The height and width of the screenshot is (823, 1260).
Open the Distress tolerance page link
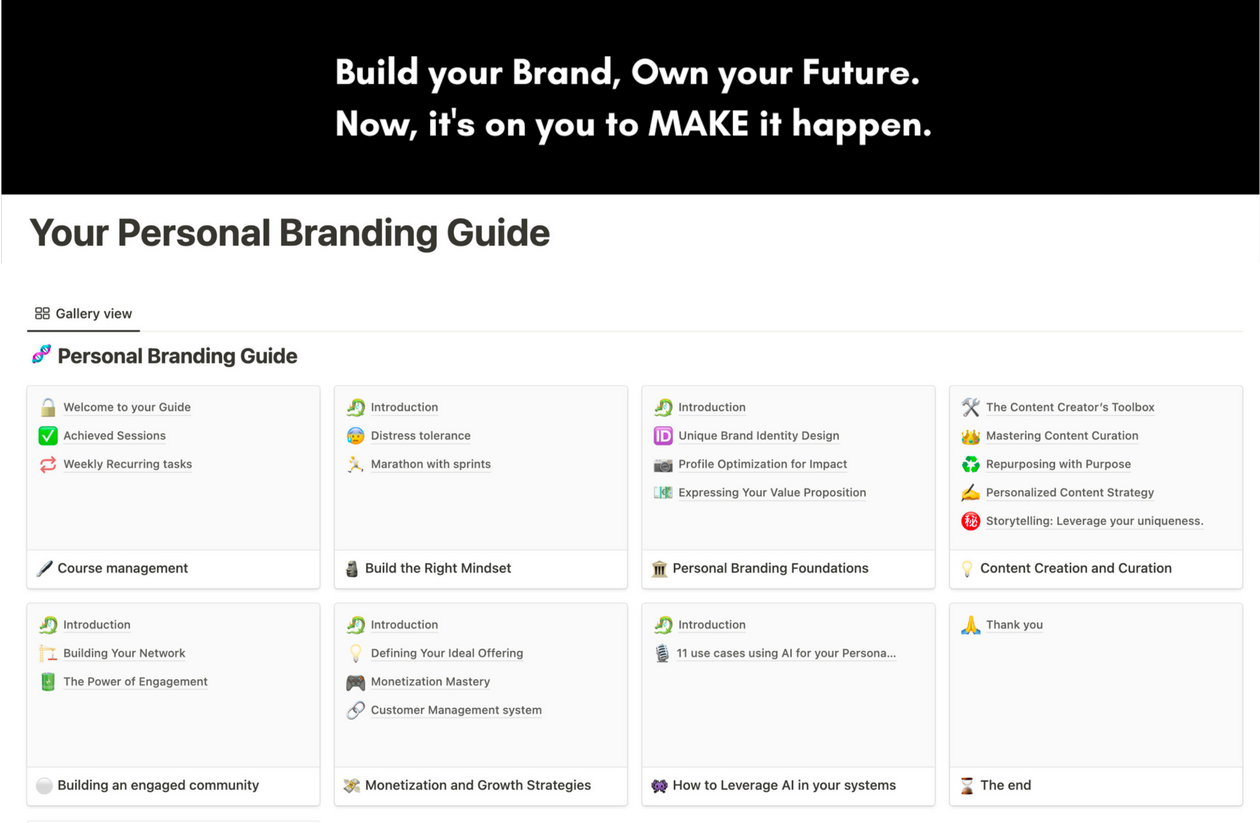pos(420,436)
